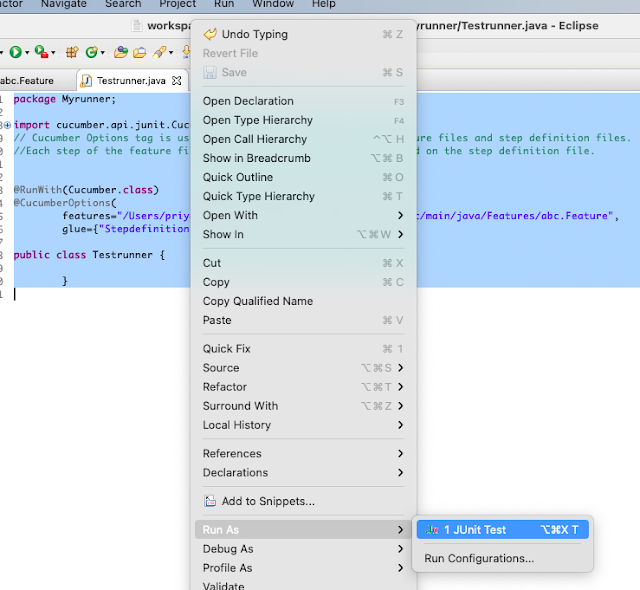Viewport: 640px width, 590px height.
Task: Click the Search flashlight toolbar icon
Action: click(x=159, y=52)
